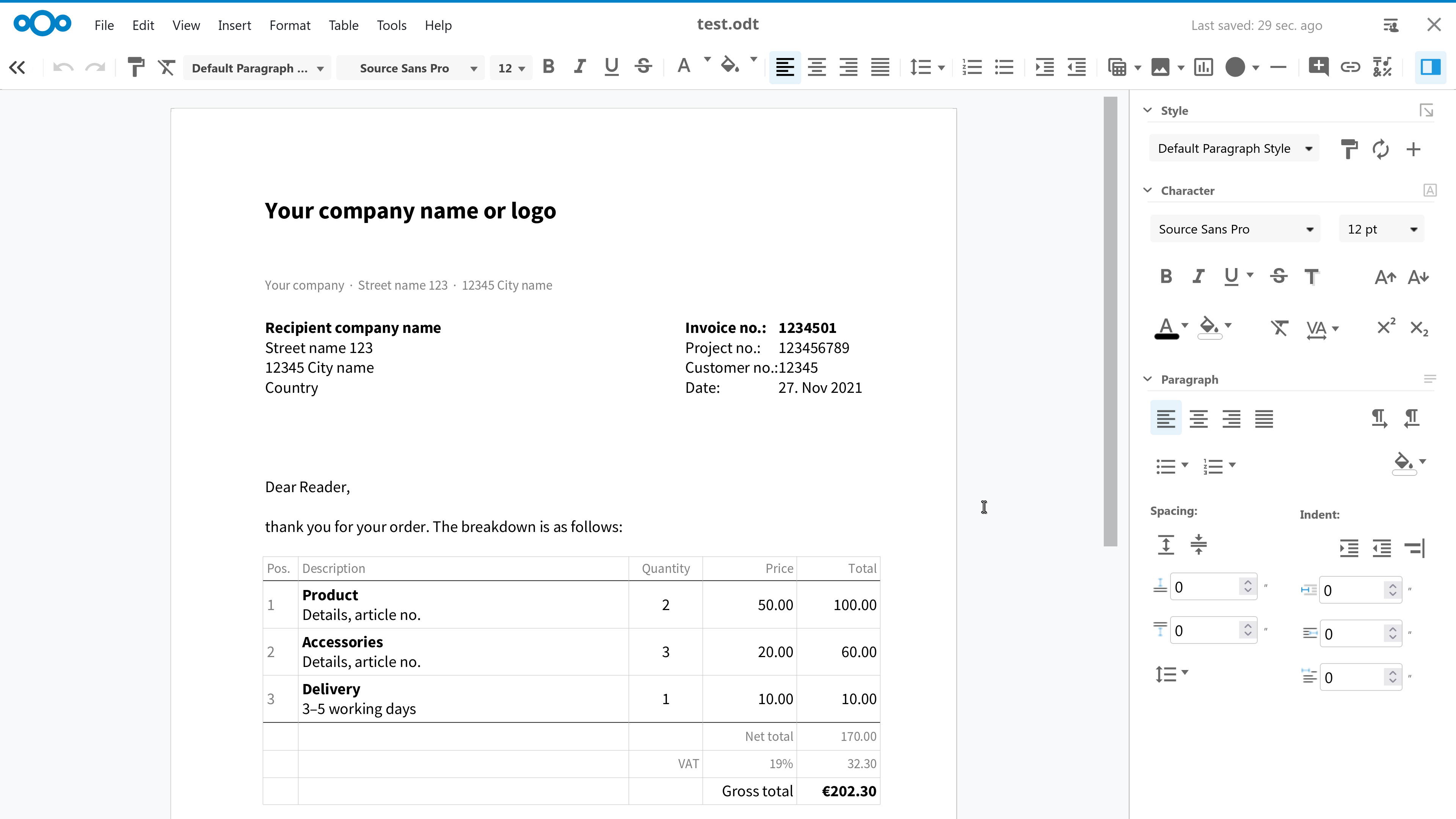Viewport: 1456px width, 819px height.
Task: Insert a comment using toolbar icon
Action: 1318,67
